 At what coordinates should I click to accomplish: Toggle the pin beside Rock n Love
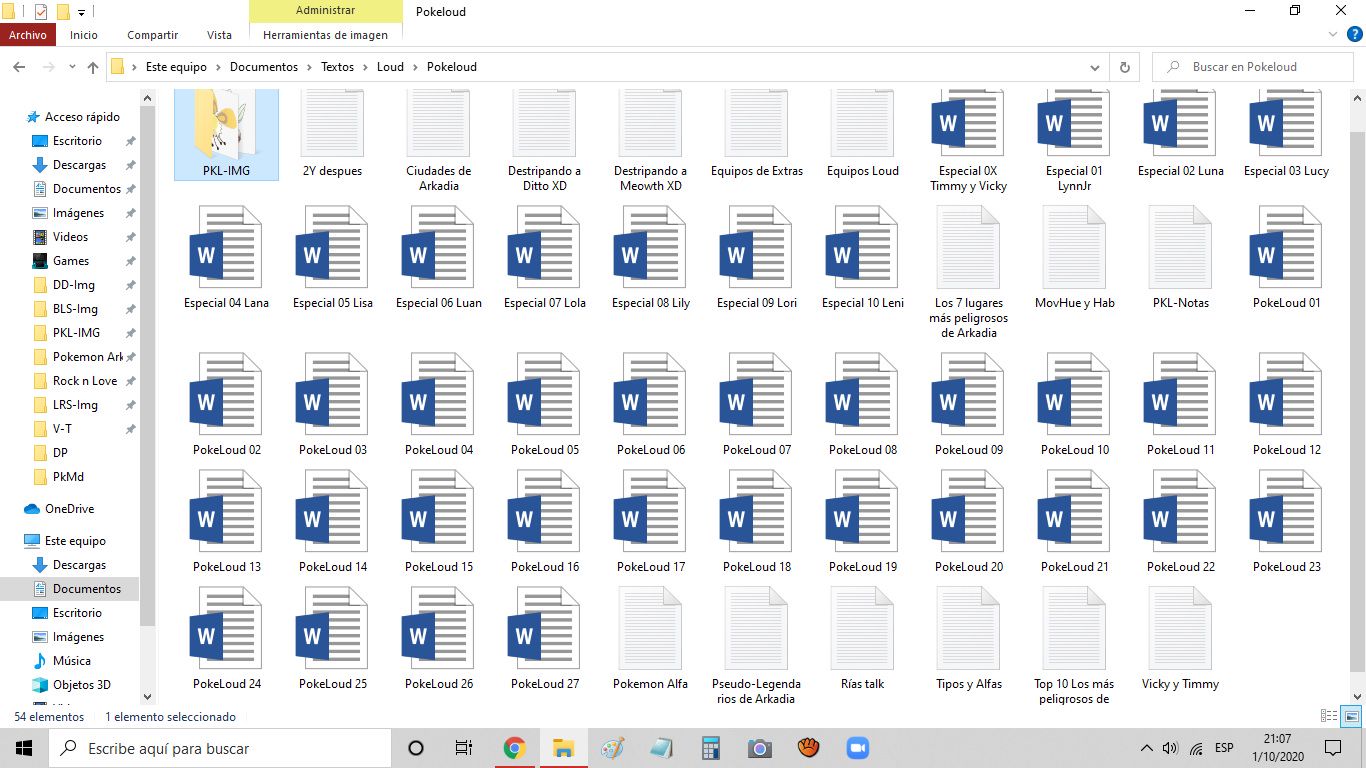(130, 381)
